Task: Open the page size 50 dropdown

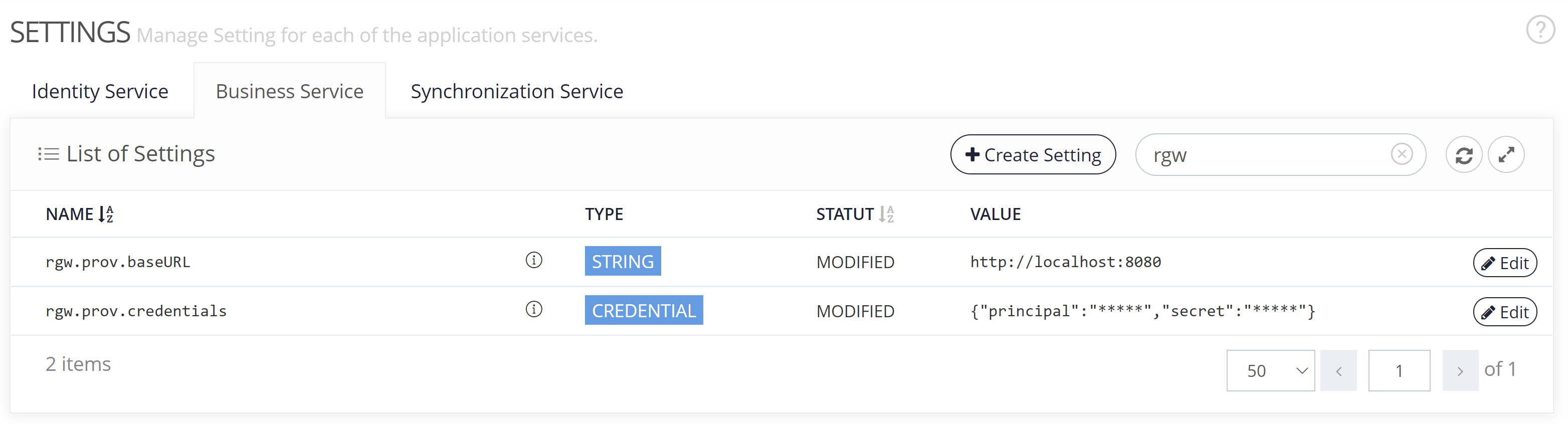Action: click(1270, 370)
